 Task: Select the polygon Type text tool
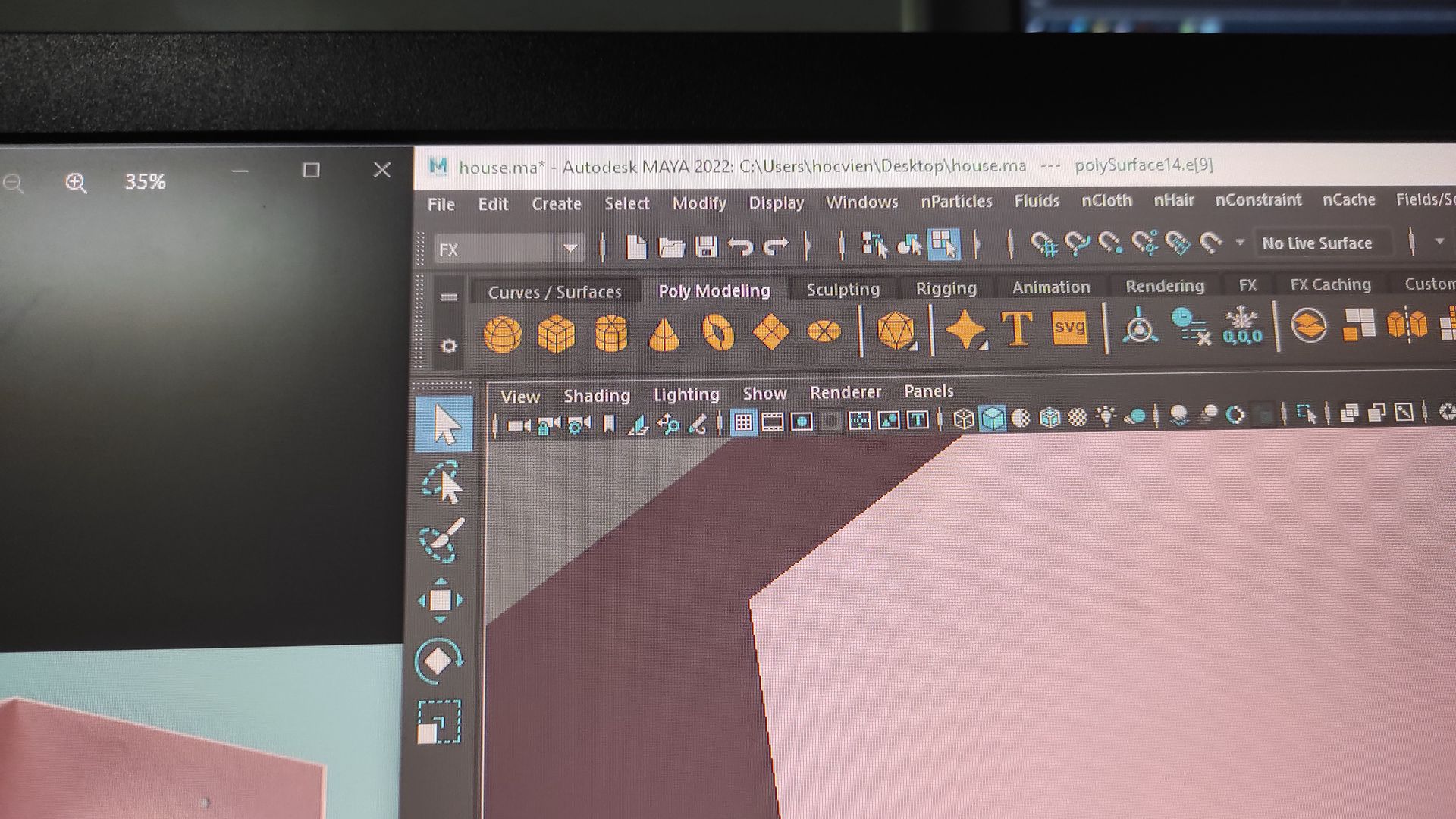[x=1017, y=328]
